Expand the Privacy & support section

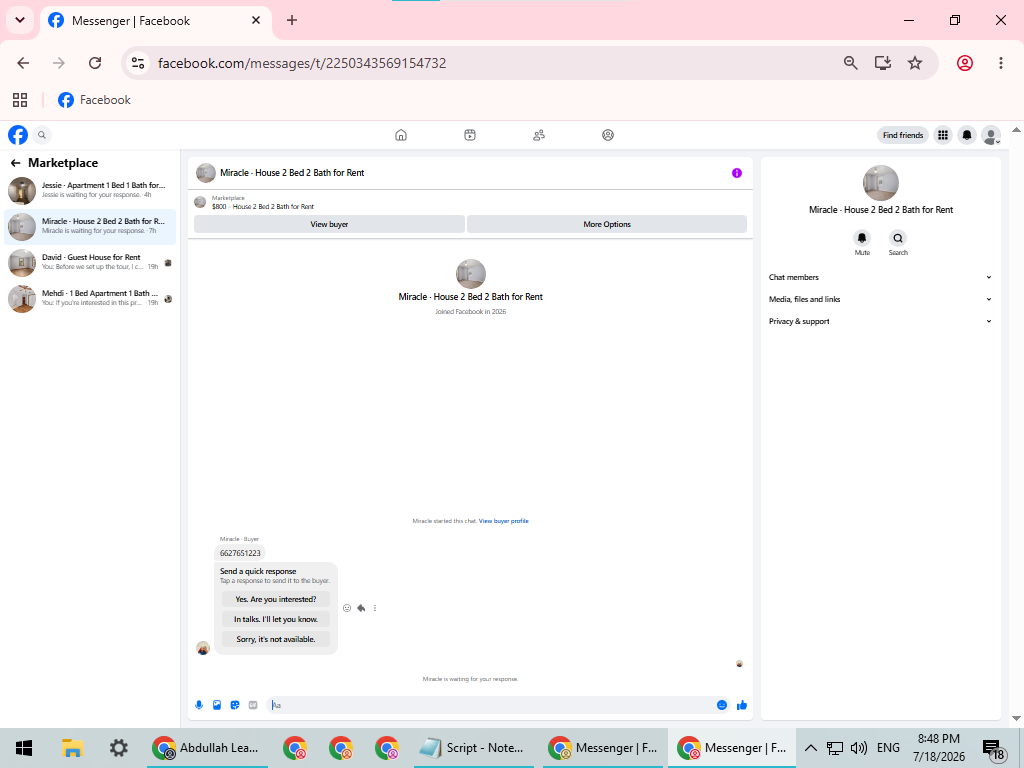(880, 321)
